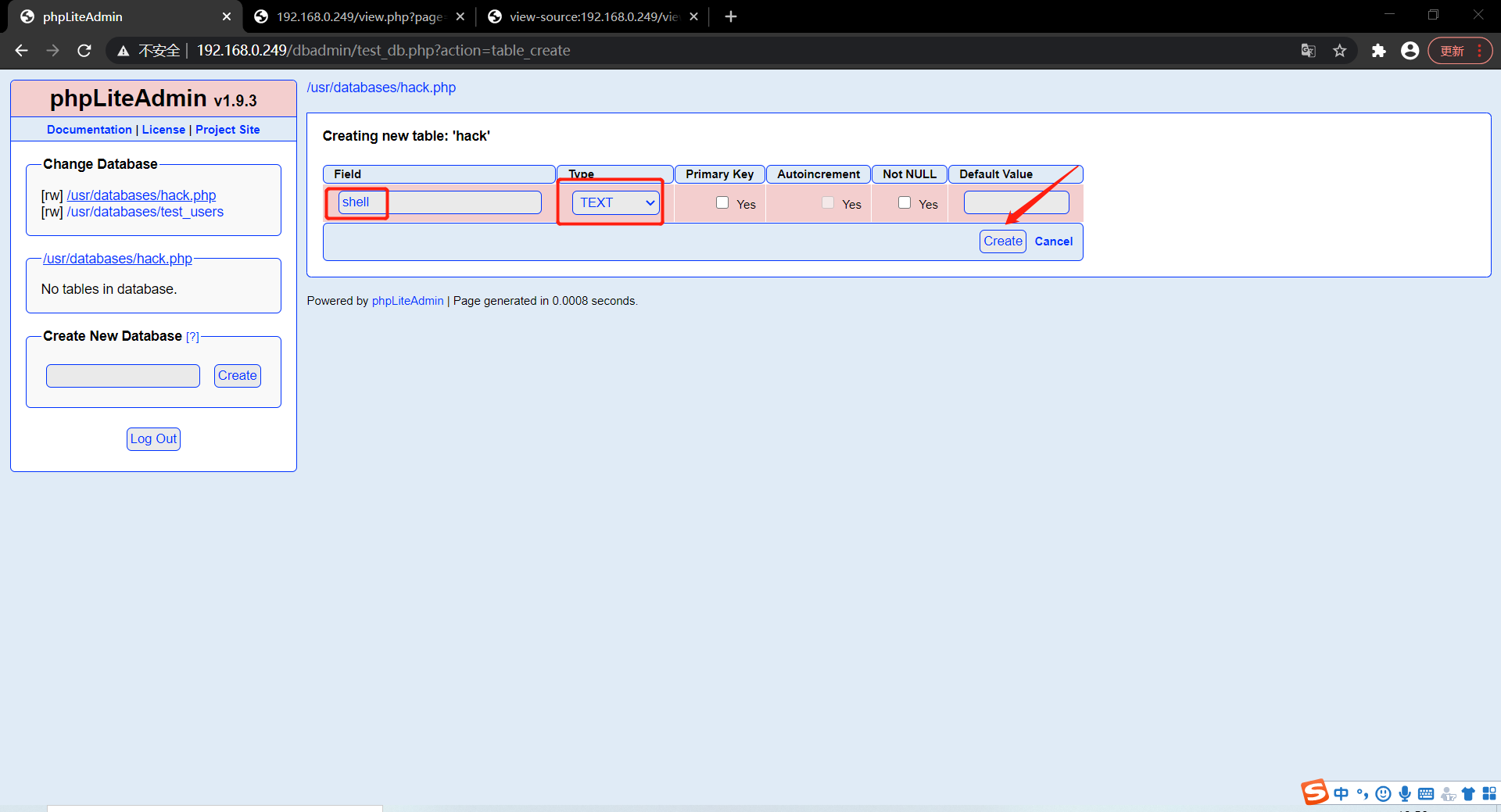Image resolution: width=1501 pixels, height=812 pixels.
Task: Switch to /usr/databases/hack.php in Change Database
Action: click(x=142, y=195)
